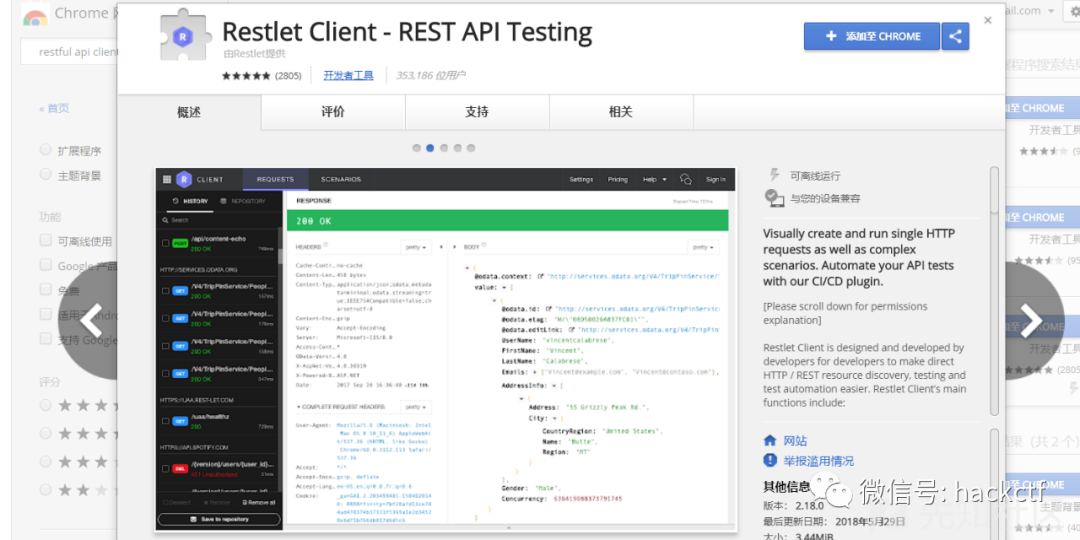1080x540 pixels.
Task: Switch to the 支持 tab
Action: click(x=477, y=112)
